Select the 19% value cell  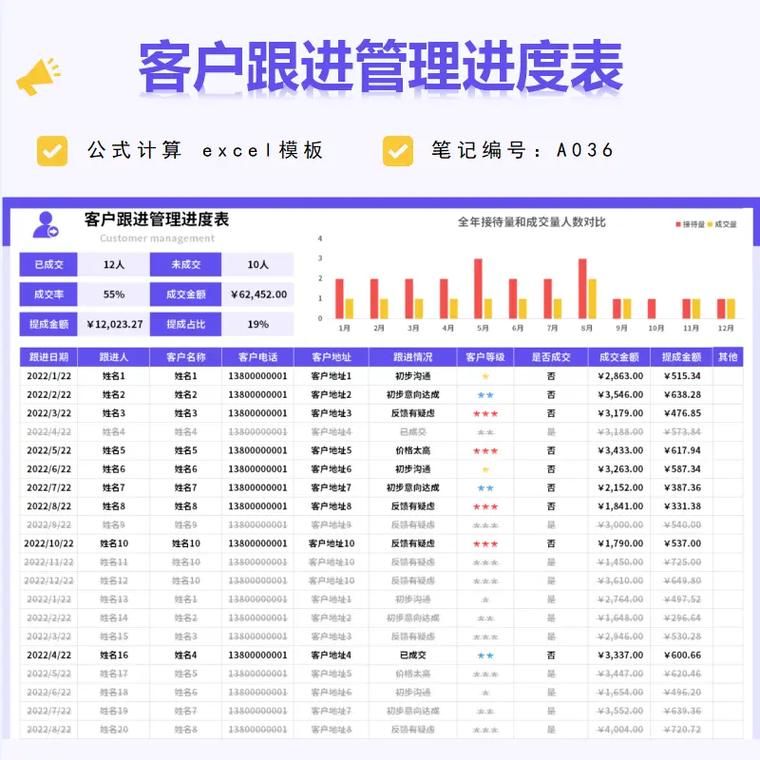257,324
